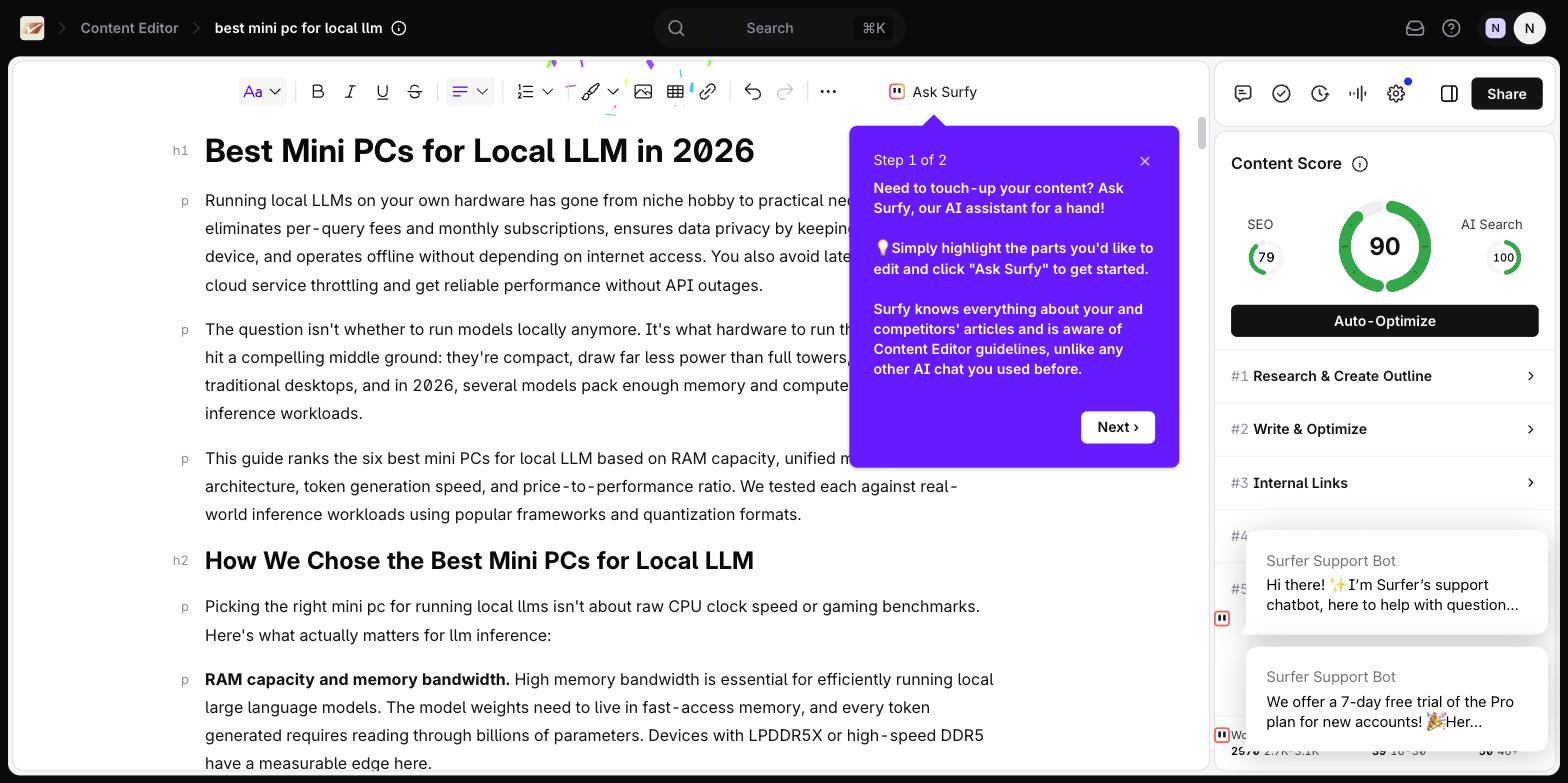The image size is (1568, 783).
Task: Click the Search input field
Action: pos(780,28)
